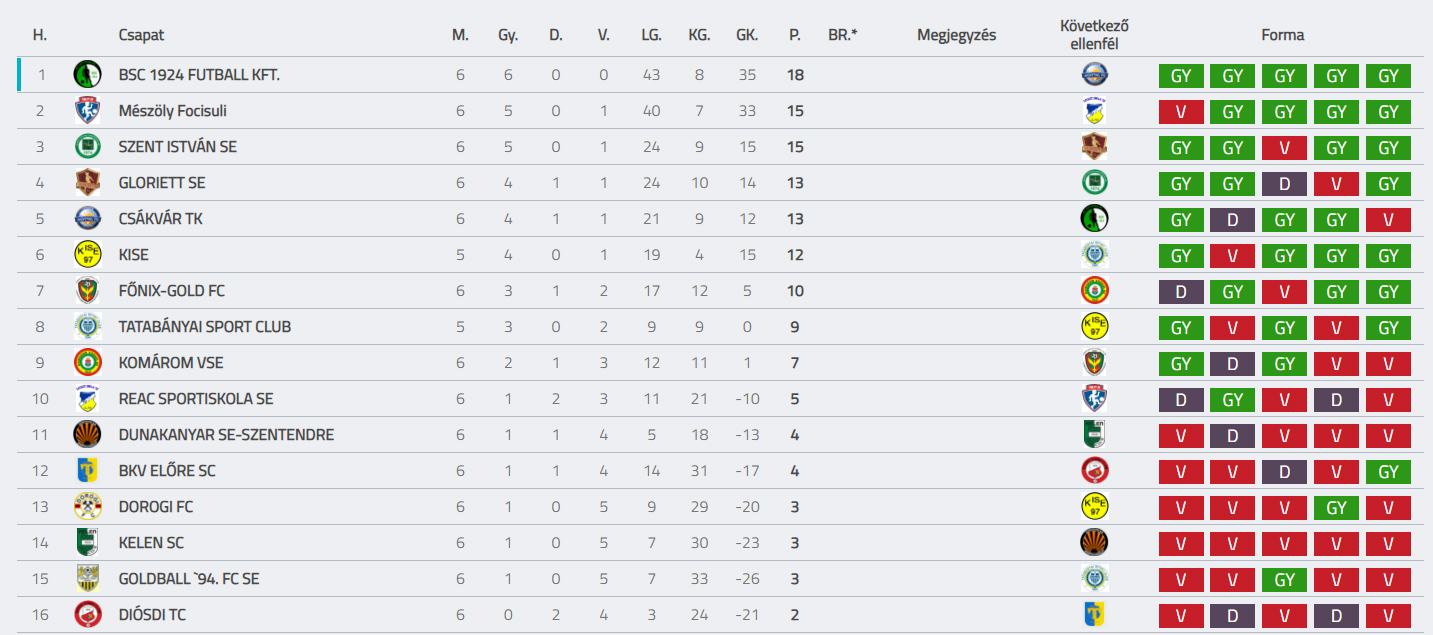Click the DIÓSDI TC red team logo

click(88, 614)
